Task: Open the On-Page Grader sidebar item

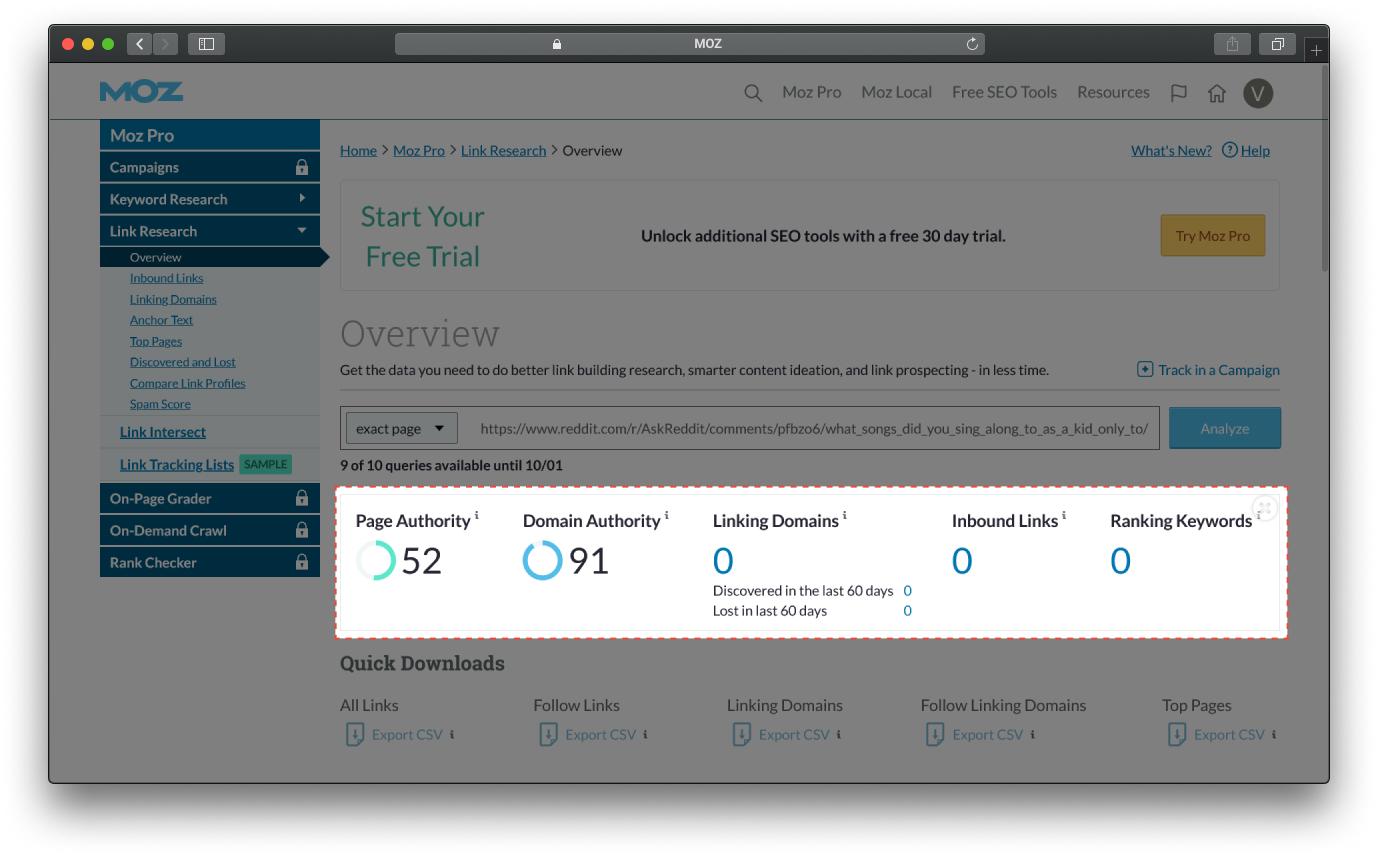Action: [210, 498]
